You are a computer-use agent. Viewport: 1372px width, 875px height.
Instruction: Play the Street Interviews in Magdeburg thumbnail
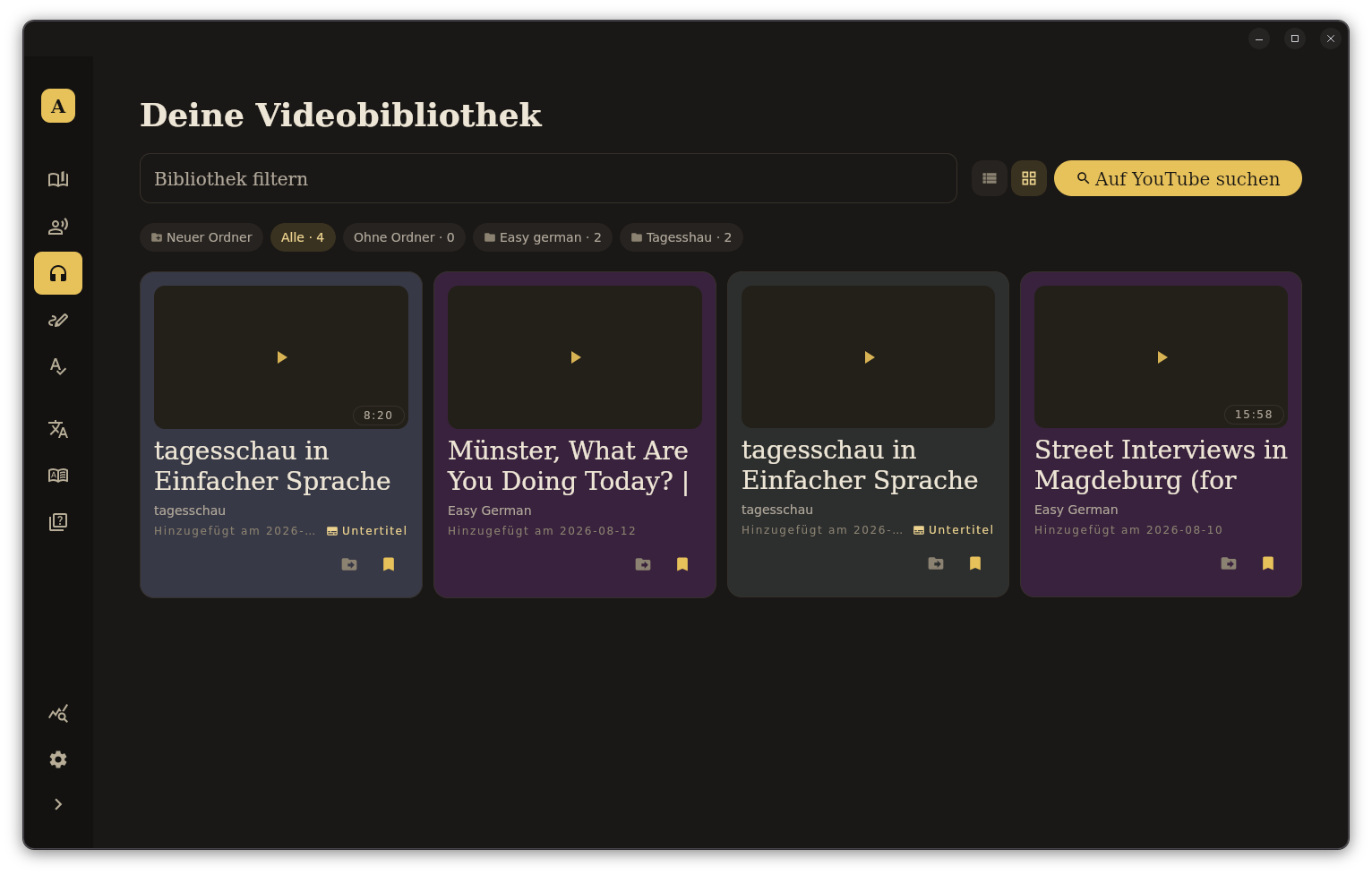pos(1162,356)
